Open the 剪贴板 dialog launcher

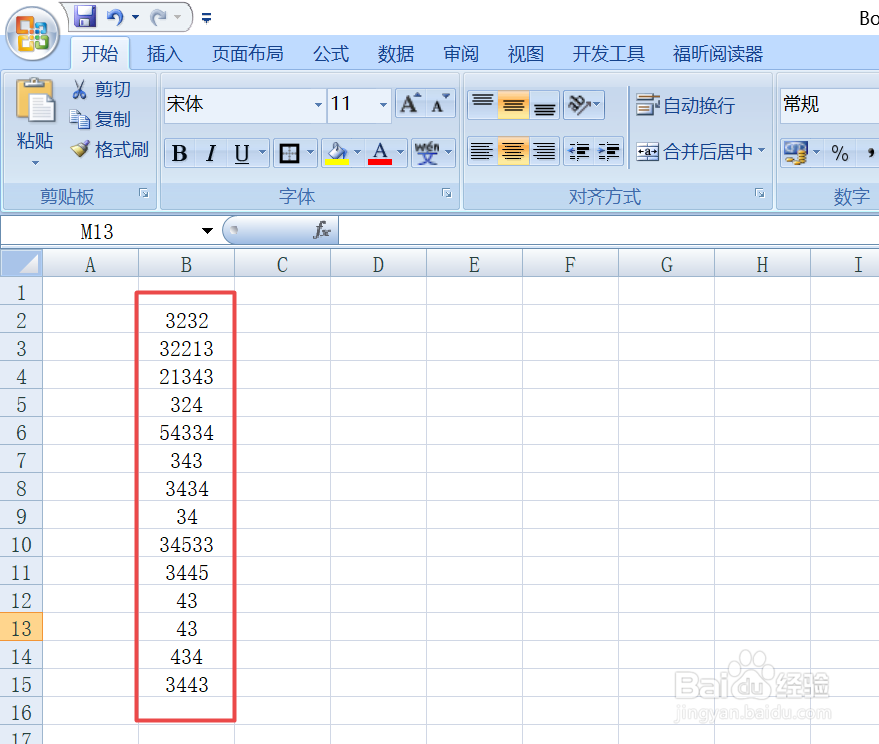click(144, 193)
